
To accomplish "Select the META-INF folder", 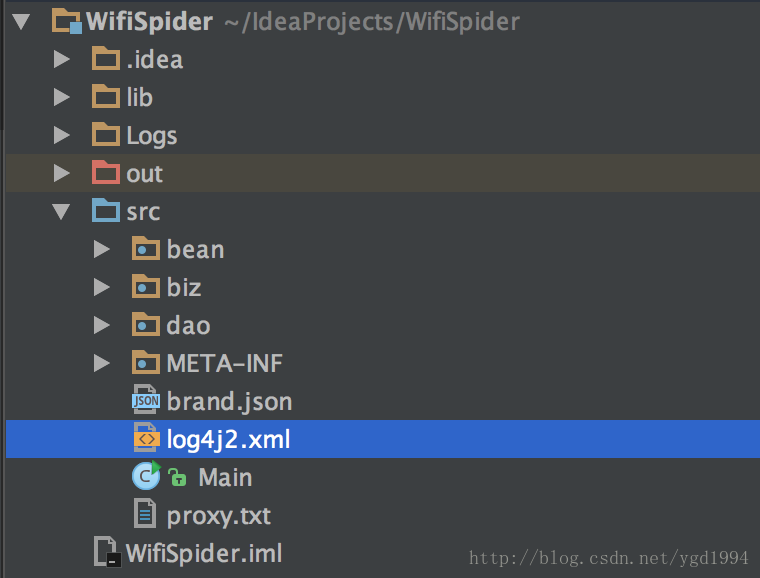I will click(224, 363).
